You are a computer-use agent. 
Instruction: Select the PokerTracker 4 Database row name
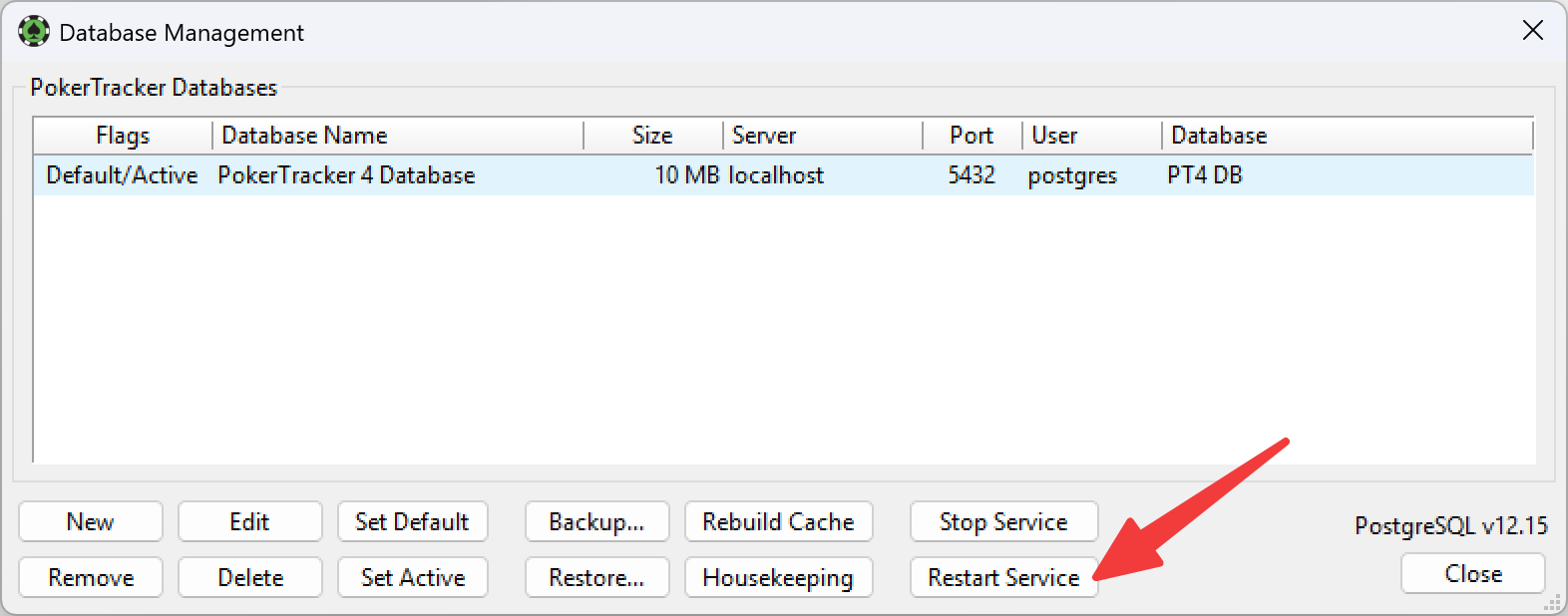[346, 175]
